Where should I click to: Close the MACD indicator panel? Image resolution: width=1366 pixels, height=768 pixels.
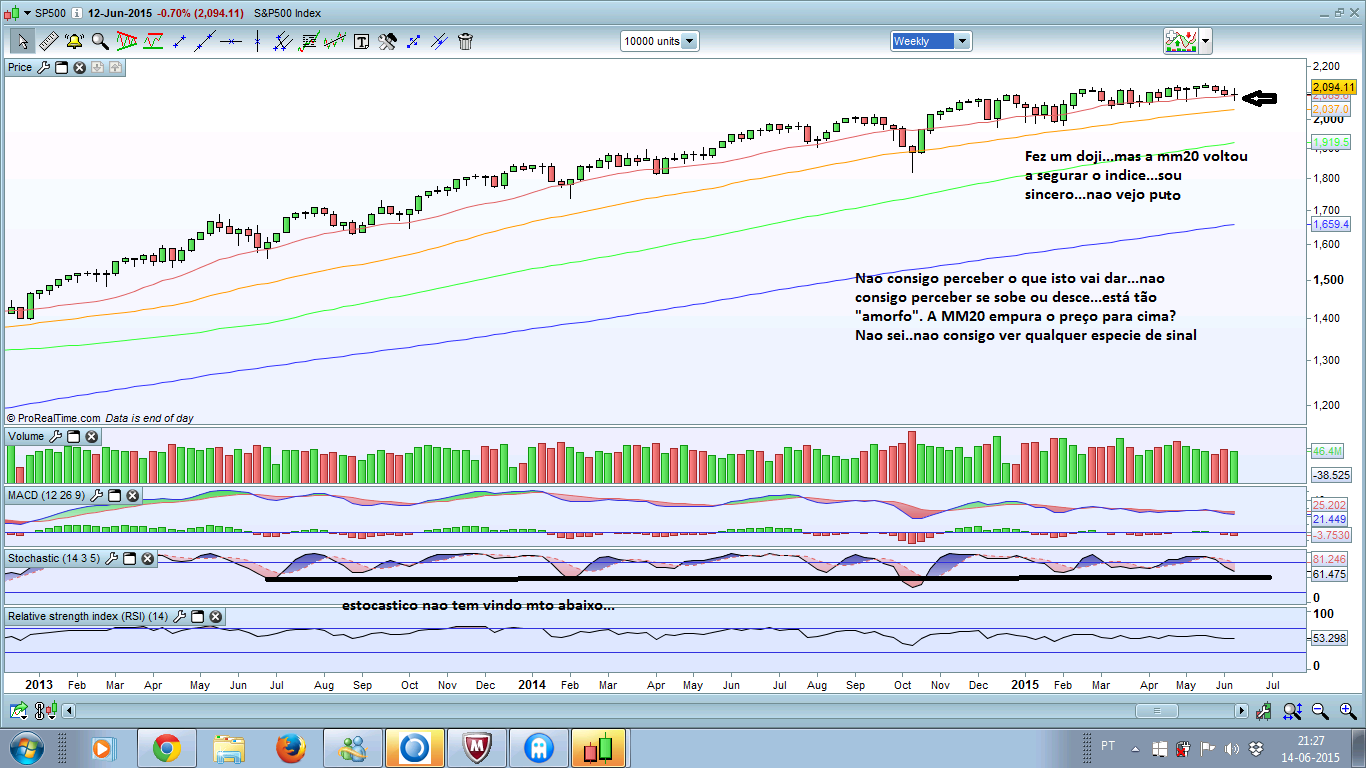click(132, 495)
